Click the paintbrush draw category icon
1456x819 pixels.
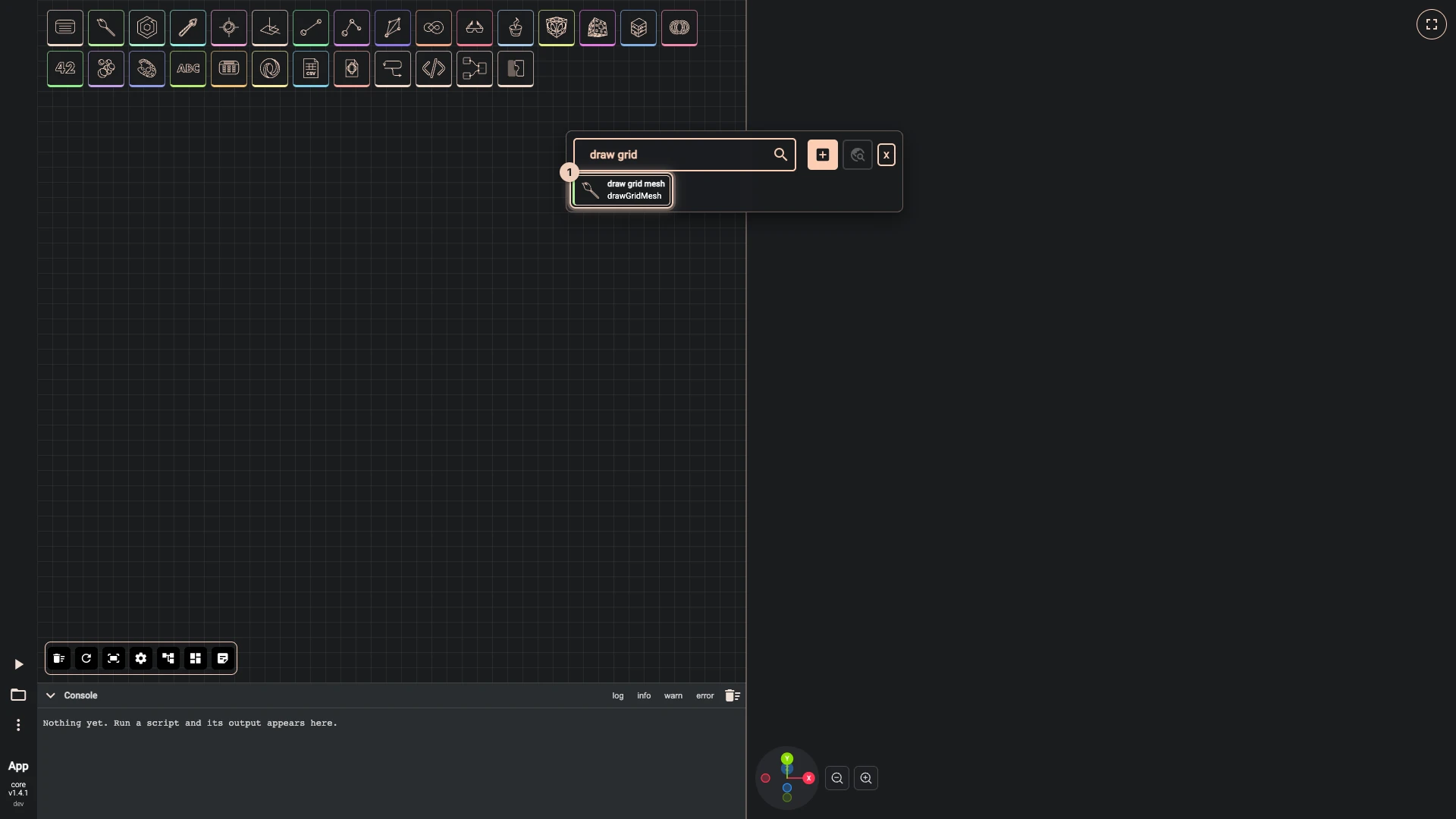click(x=106, y=28)
